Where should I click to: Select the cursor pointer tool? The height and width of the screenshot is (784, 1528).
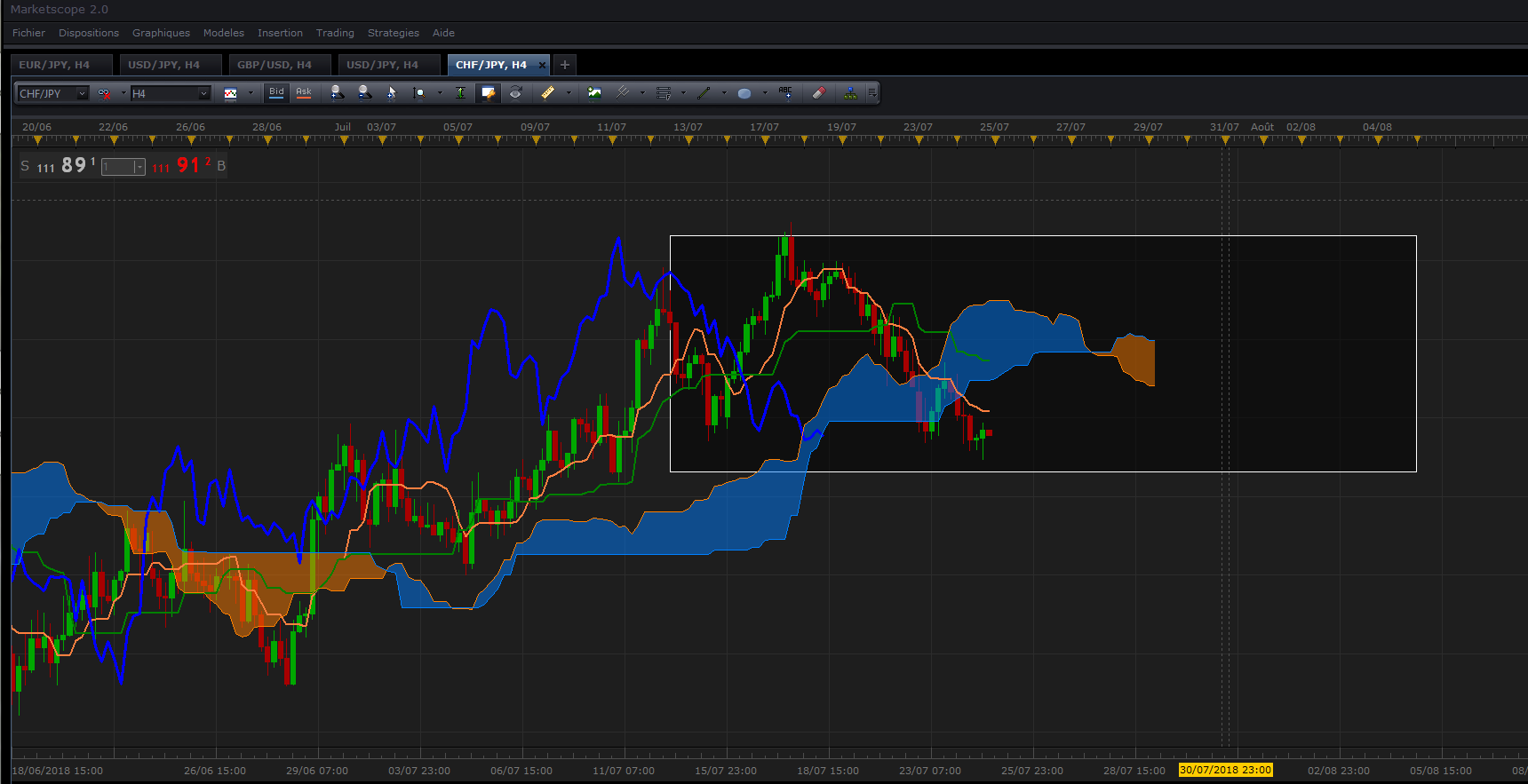[392, 92]
